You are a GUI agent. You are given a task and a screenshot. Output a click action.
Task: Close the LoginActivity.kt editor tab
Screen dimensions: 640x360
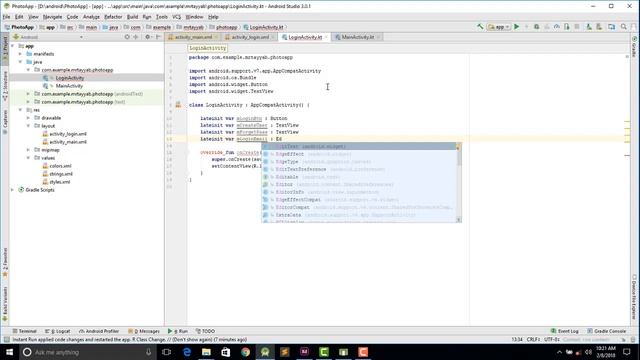(x=326, y=37)
